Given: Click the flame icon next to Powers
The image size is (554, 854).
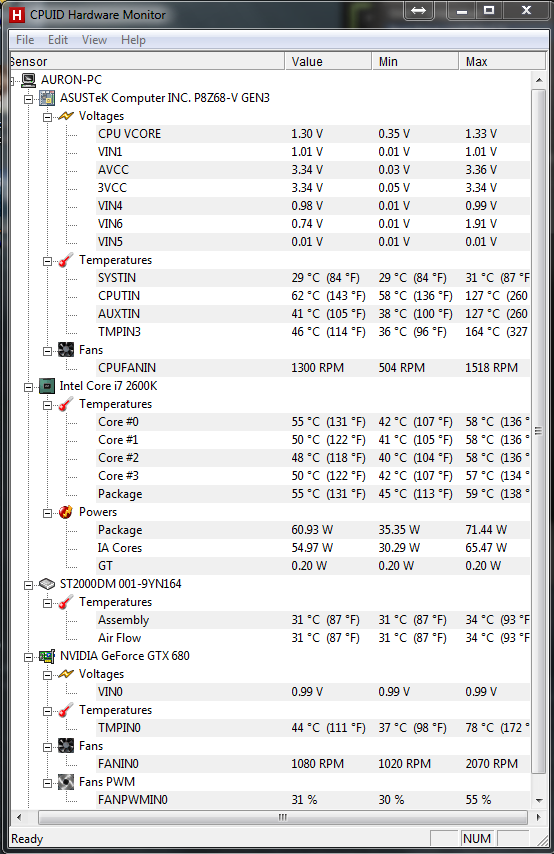Looking at the screenshot, I should click(66, 512).
